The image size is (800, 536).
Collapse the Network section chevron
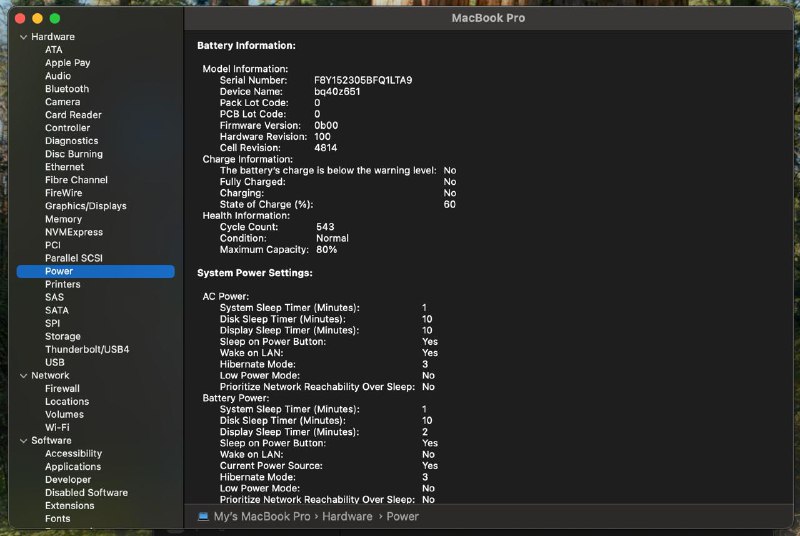click(23, 376)
